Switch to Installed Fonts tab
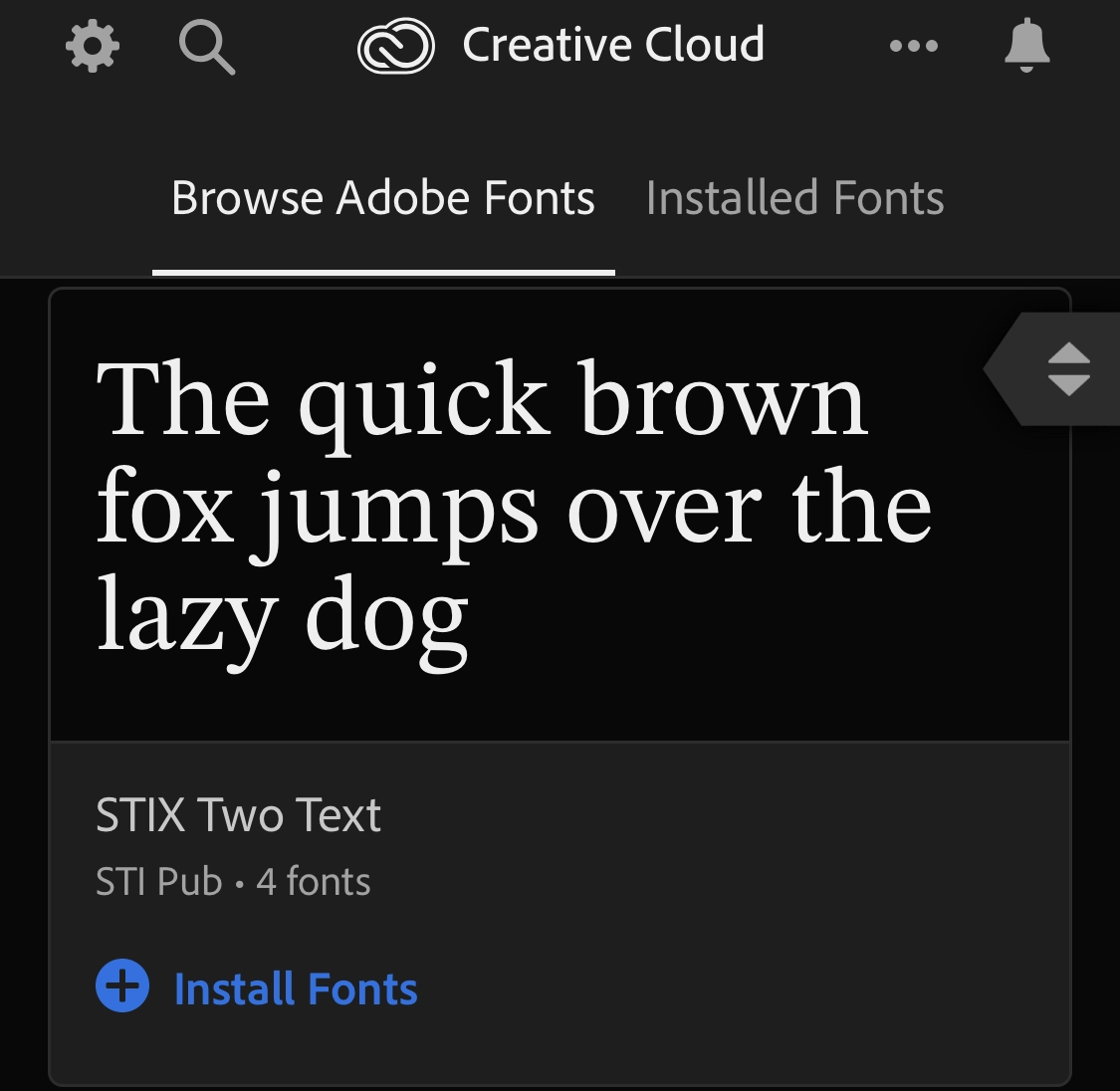The image size is (1120, 1091). tap(795, 198)
